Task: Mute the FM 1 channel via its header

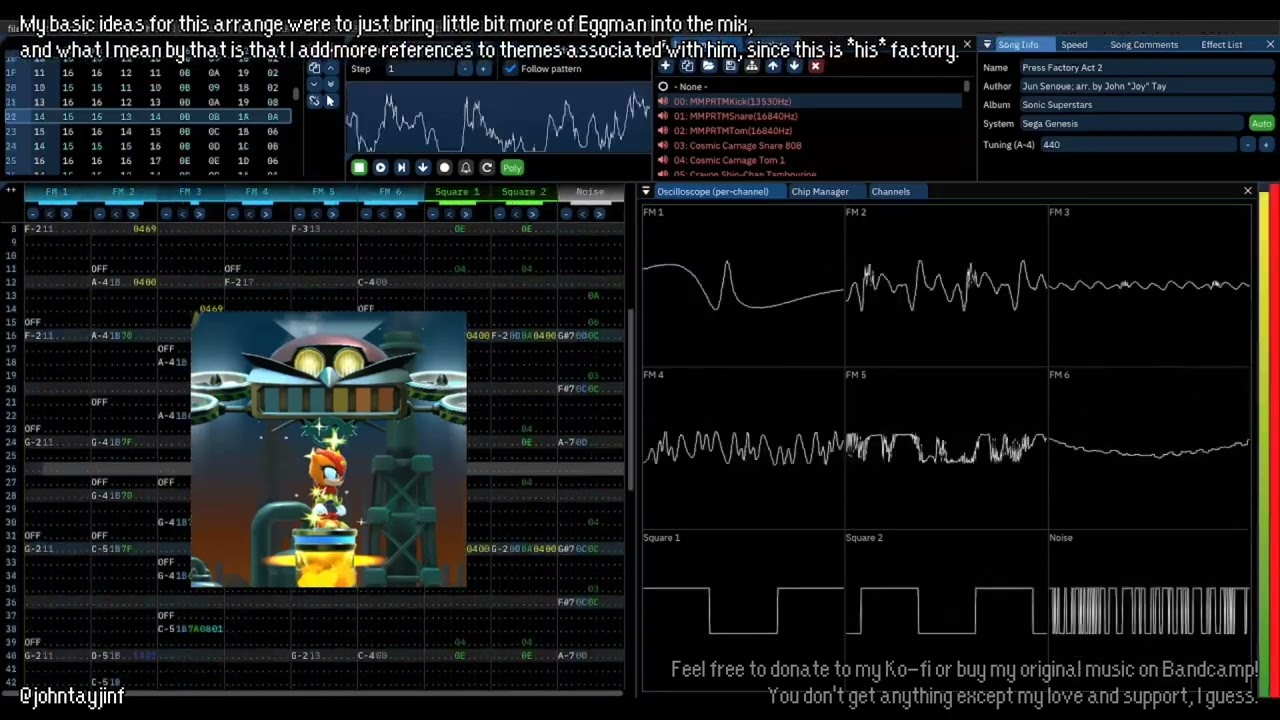Action: 57,192
